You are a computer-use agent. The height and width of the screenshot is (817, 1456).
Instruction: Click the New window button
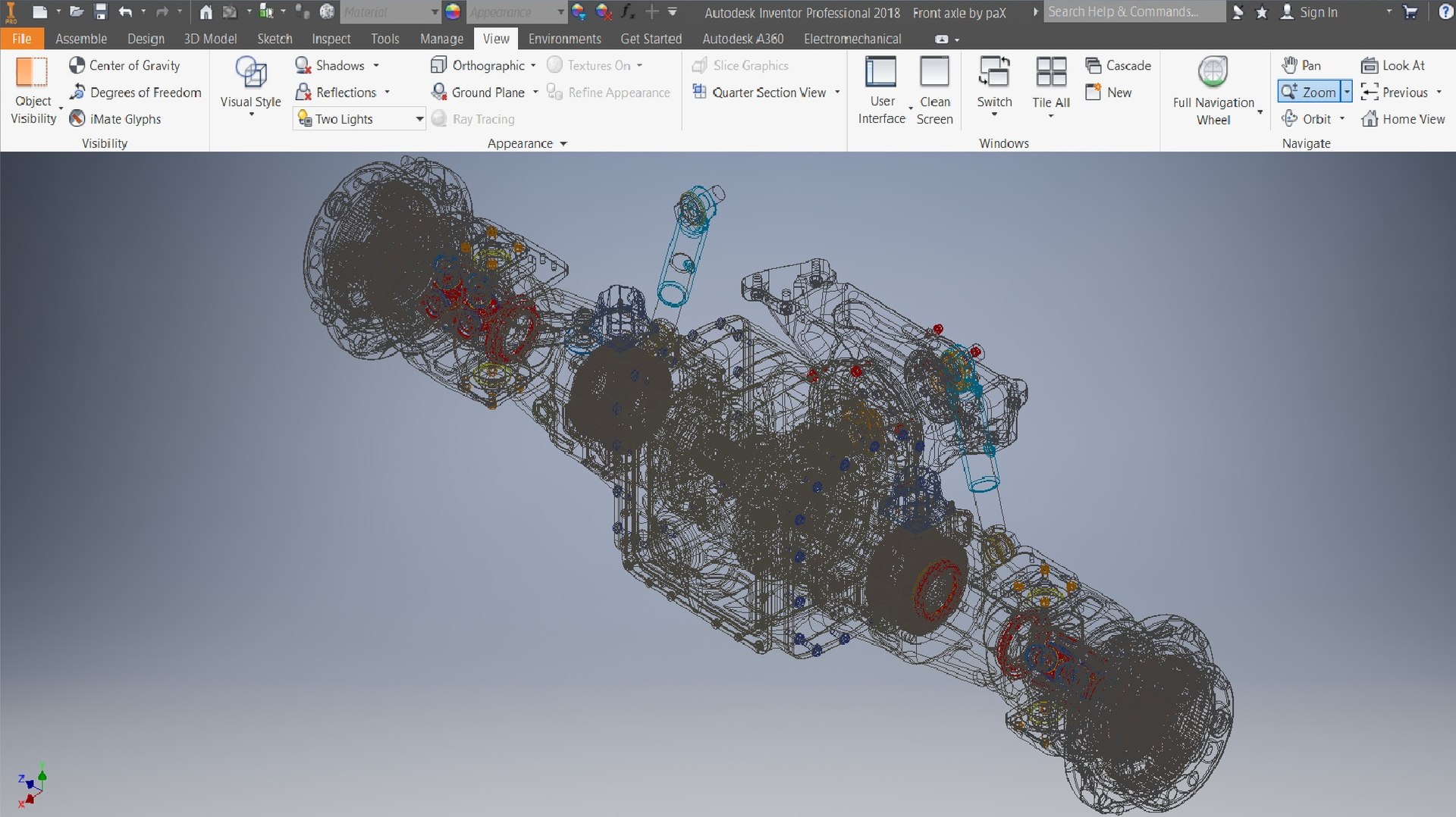click(1109, 92)
